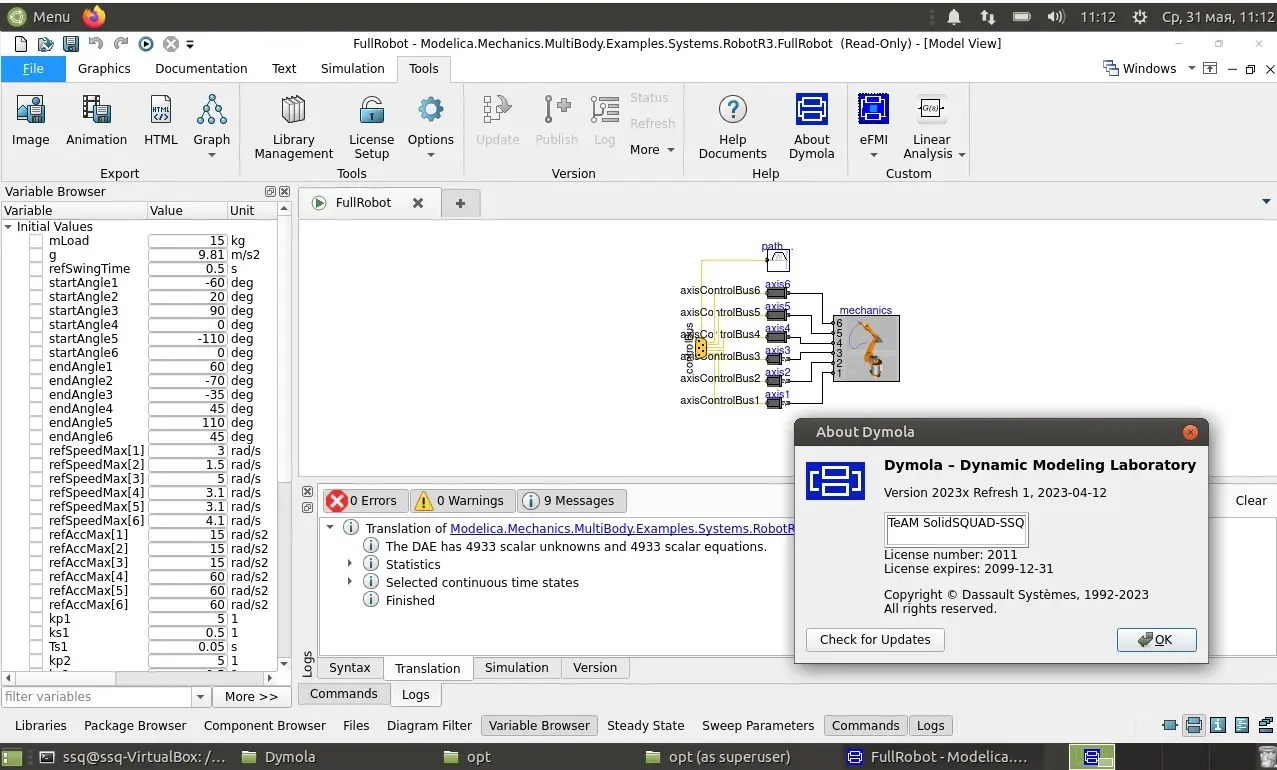Open Help Documents
Viewport: 1277px width, 770px height.
733,127
